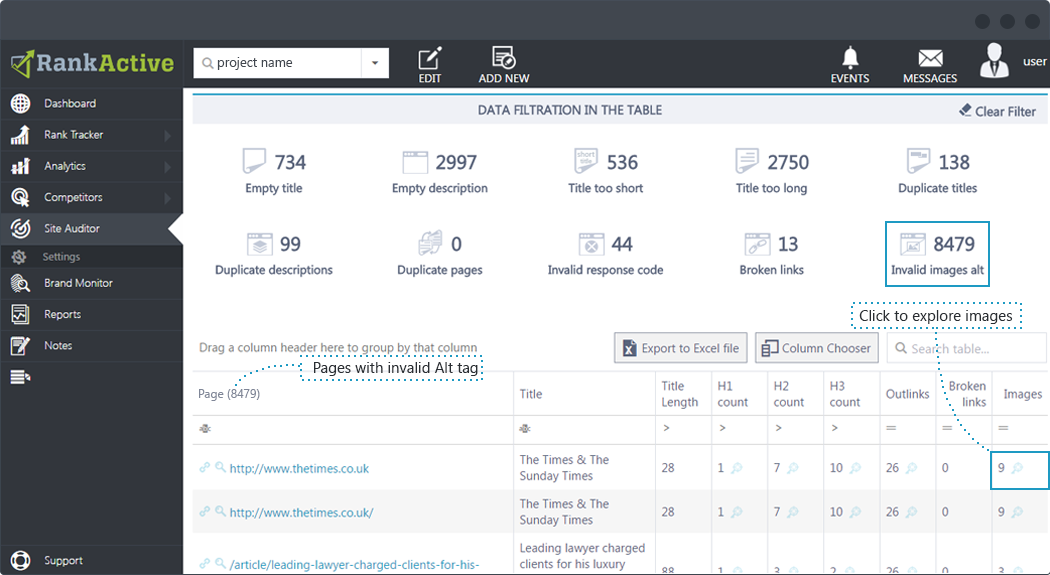Toggle the Duplicate titles filter
1050x575 pixels.
click(x=938, y=172)
